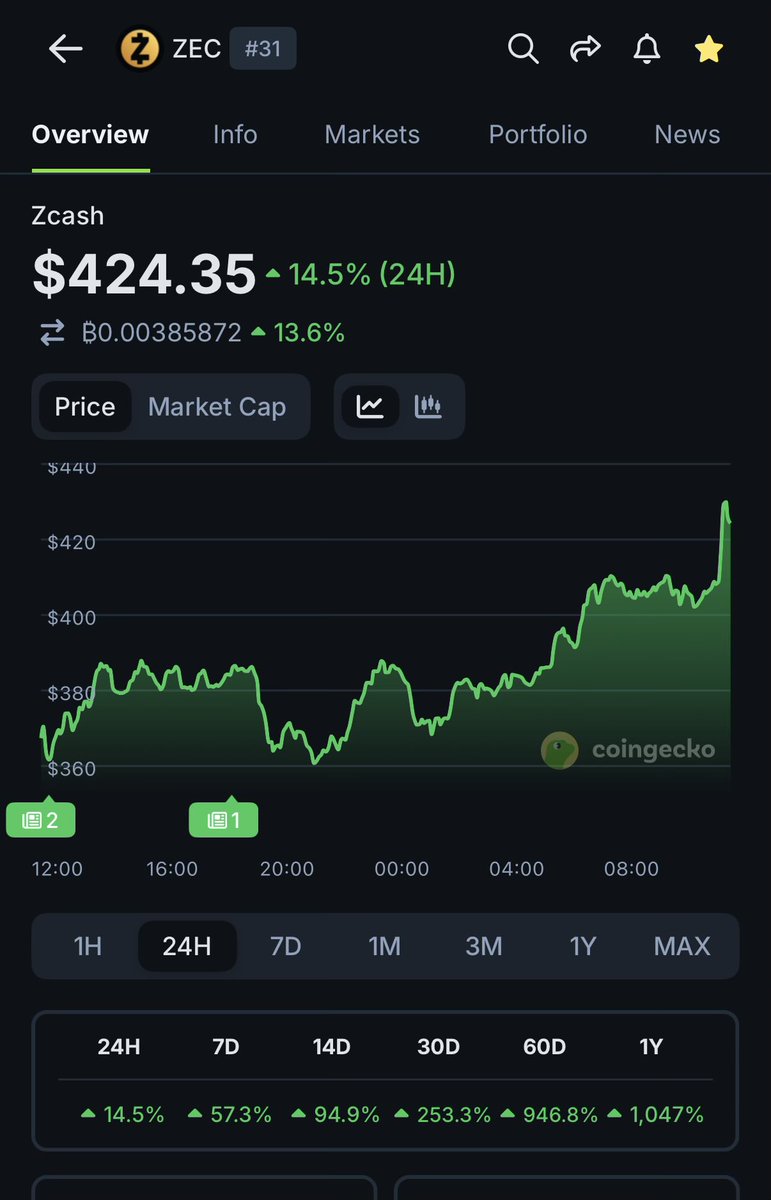Swap currency using the exchange arrows icon

[x=52, y=333]
